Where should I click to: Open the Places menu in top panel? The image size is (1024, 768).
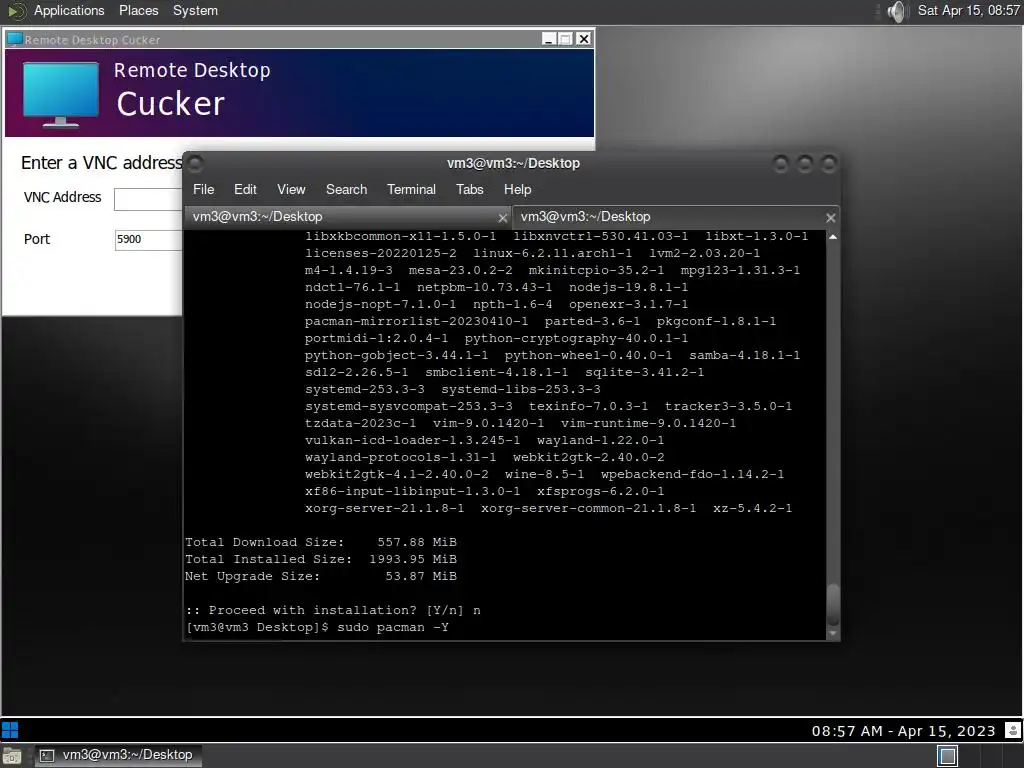click(138, 10)
